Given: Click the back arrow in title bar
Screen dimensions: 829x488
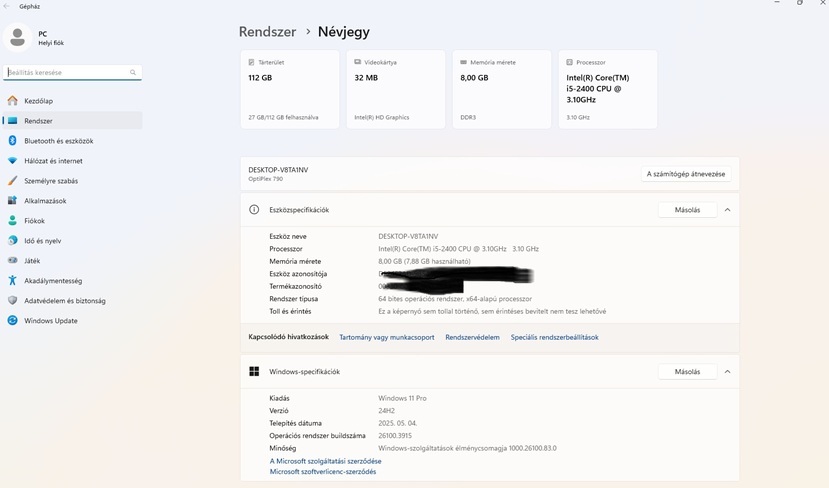Looking at the screenshot, I should coord(6,6).
